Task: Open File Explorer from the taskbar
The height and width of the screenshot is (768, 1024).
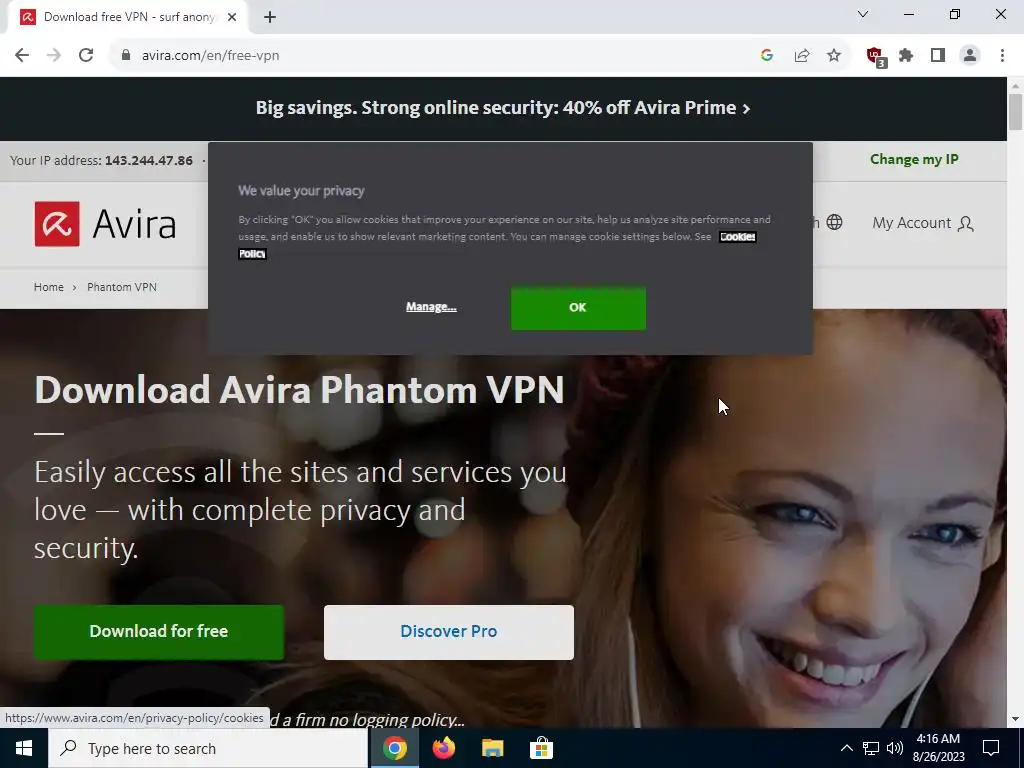Action: (x=492, y=748)
